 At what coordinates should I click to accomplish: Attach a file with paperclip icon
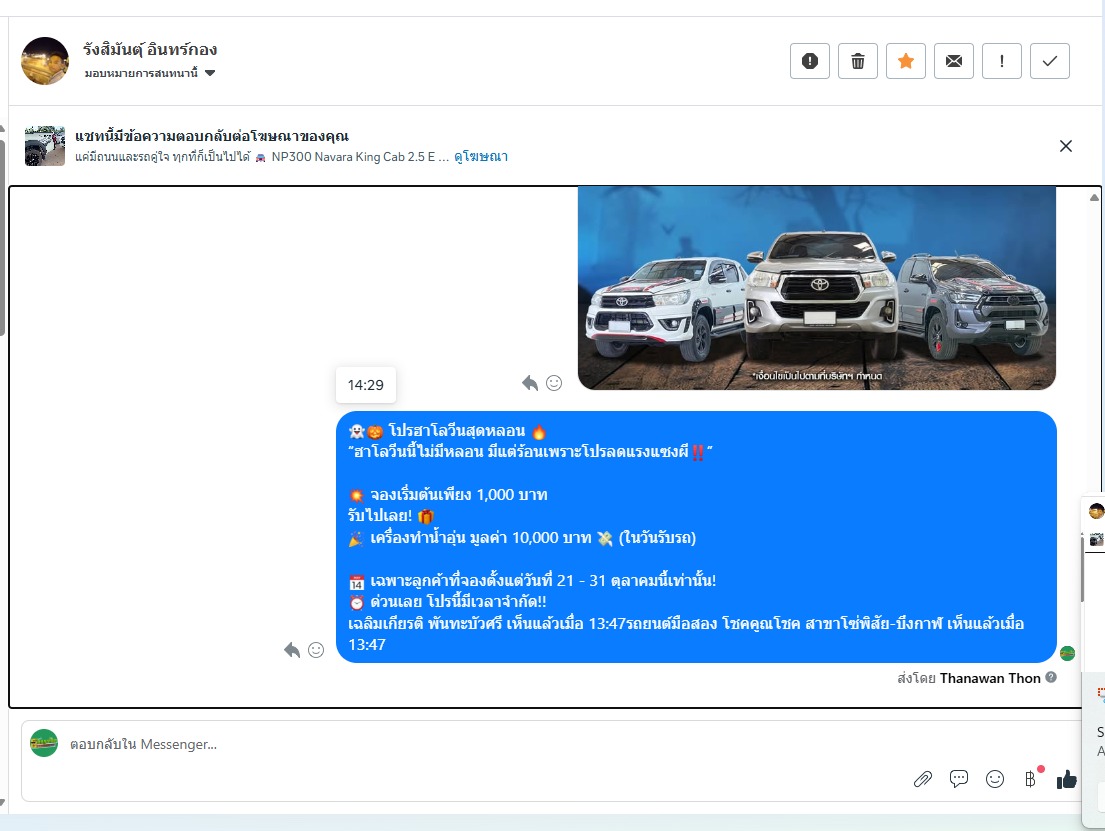tap(922, 779)
